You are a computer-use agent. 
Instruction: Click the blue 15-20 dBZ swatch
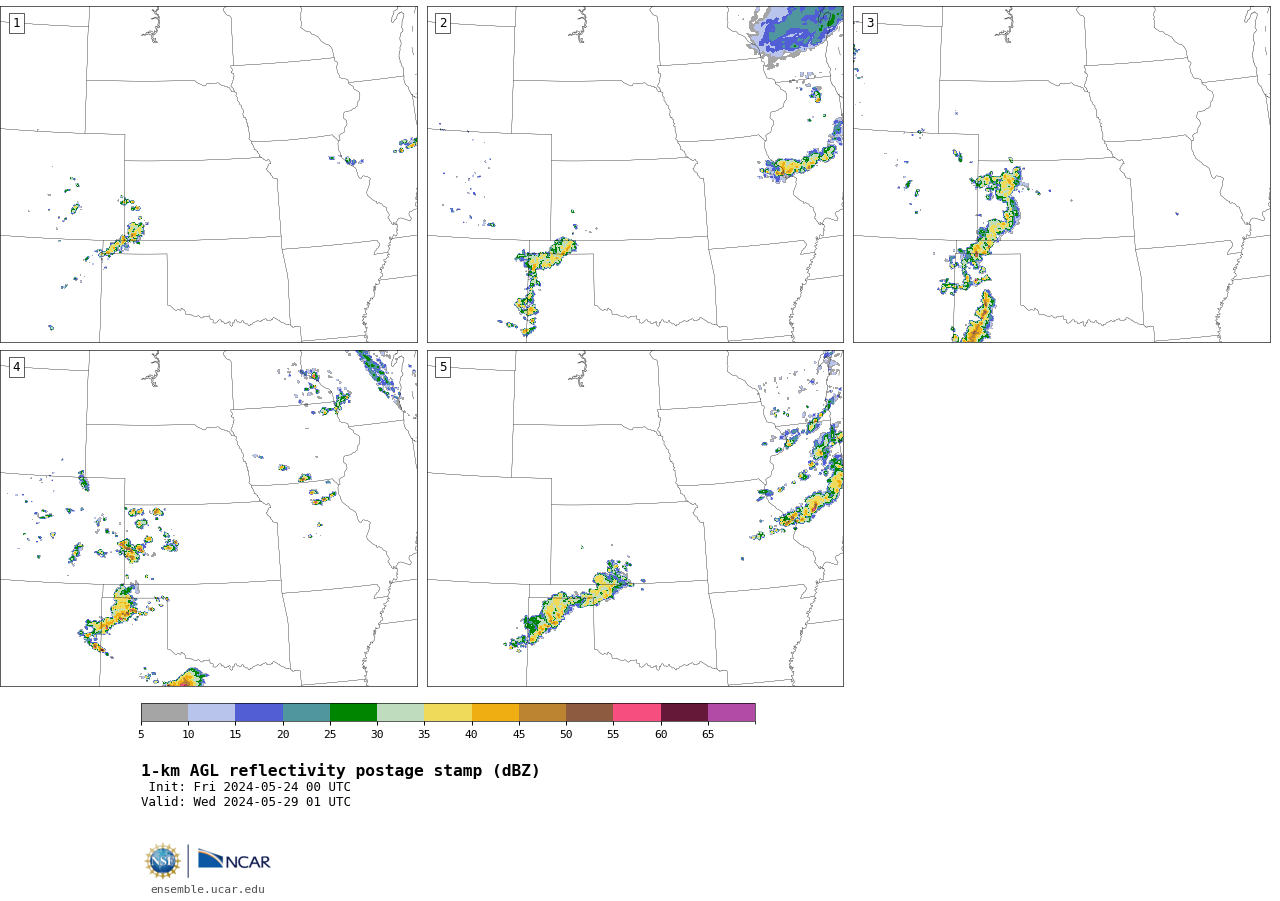point(259,712)
